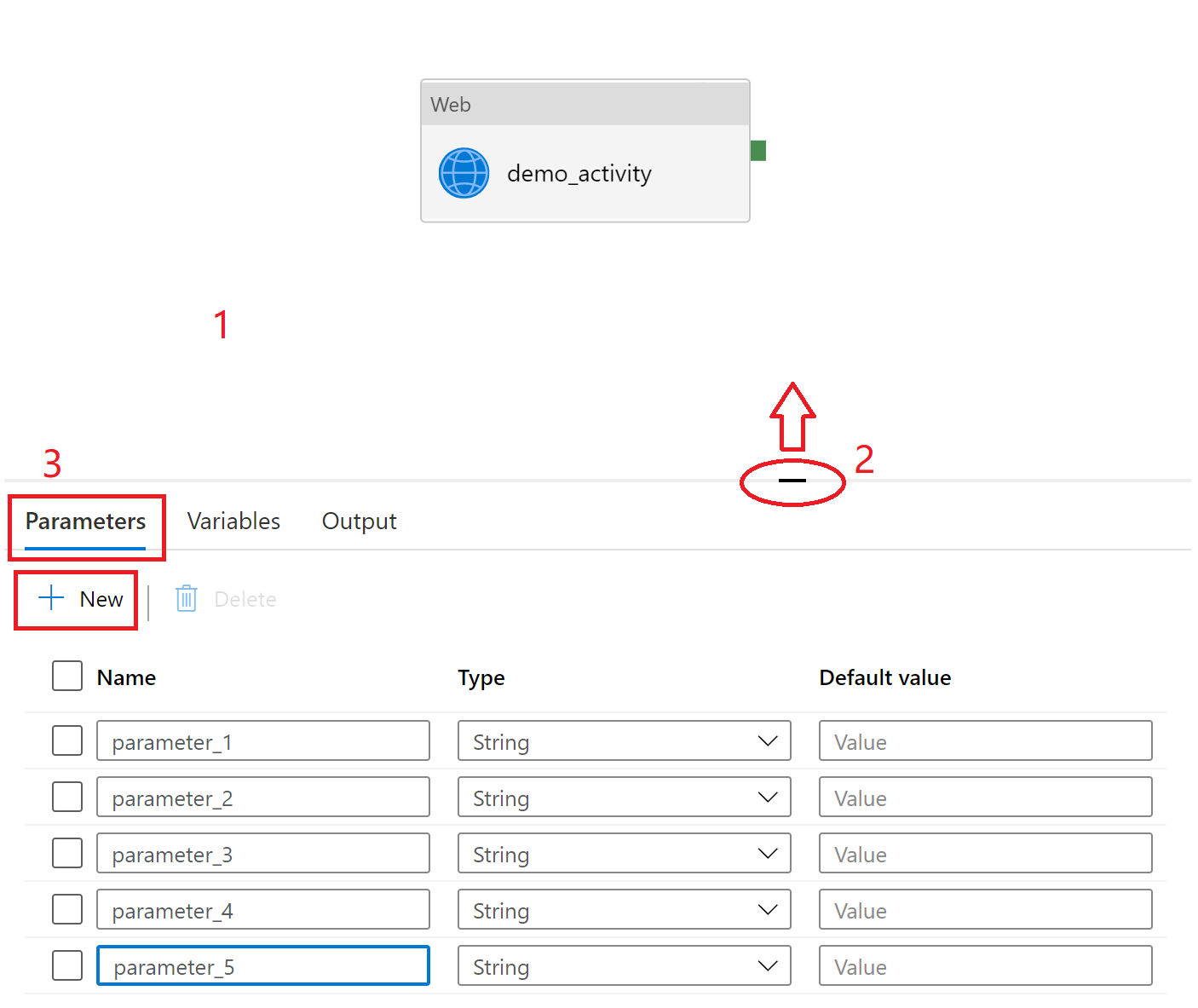Open the Type dropdown for parameter_2
The image size is (1198, 1008).
(x=766, y=797)
